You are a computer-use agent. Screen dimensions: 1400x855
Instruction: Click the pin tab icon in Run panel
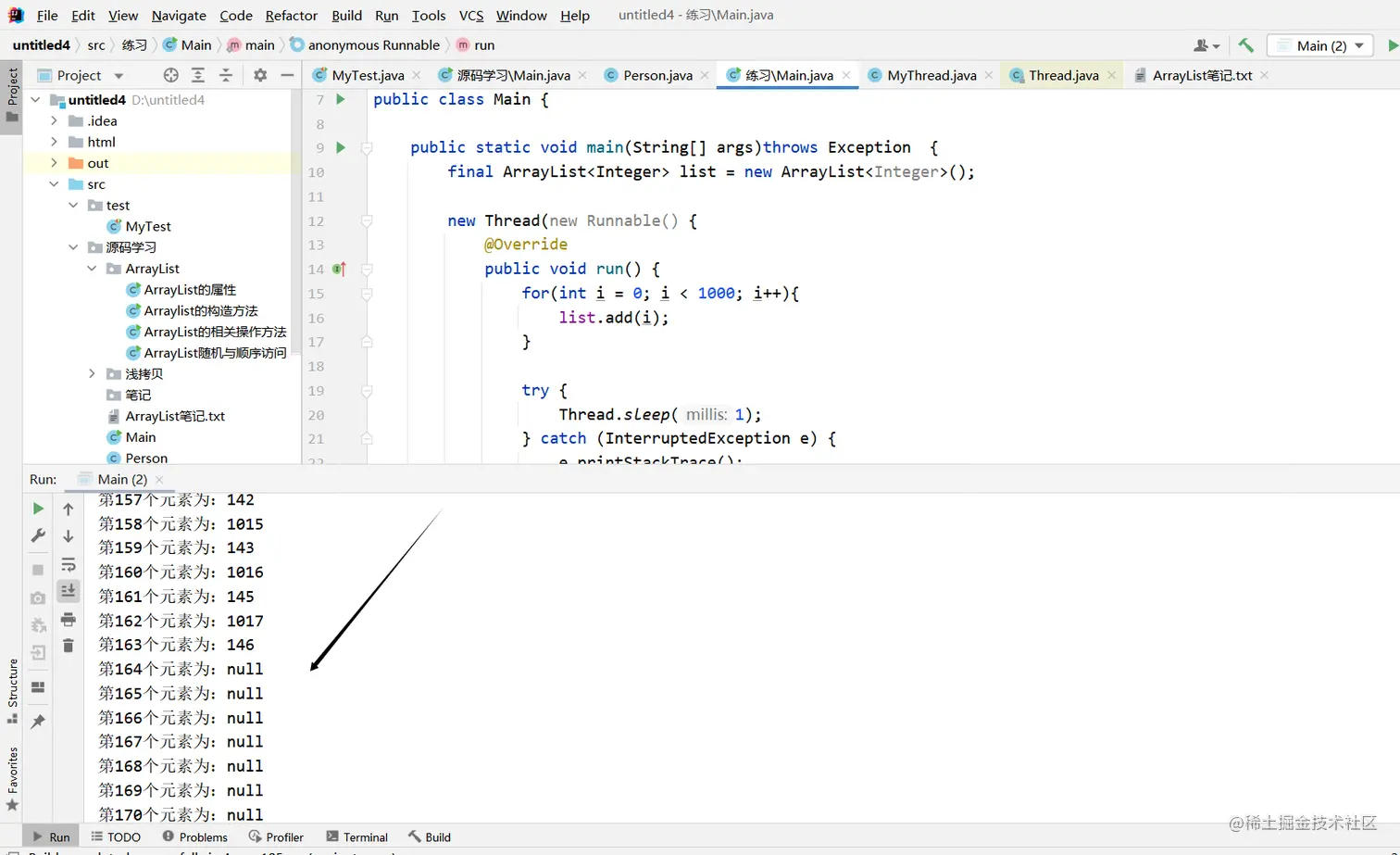[x=38, y=722]
